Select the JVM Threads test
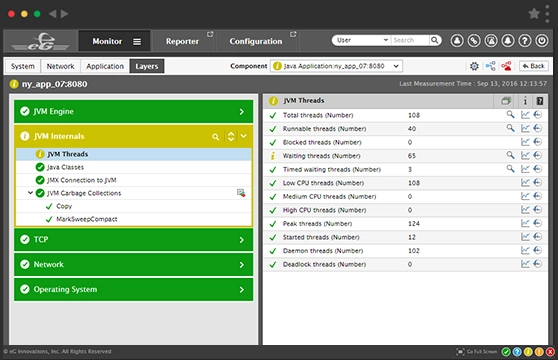Viewport: 558px width, 360px height. pyautogui.click(x=134, y=154)
